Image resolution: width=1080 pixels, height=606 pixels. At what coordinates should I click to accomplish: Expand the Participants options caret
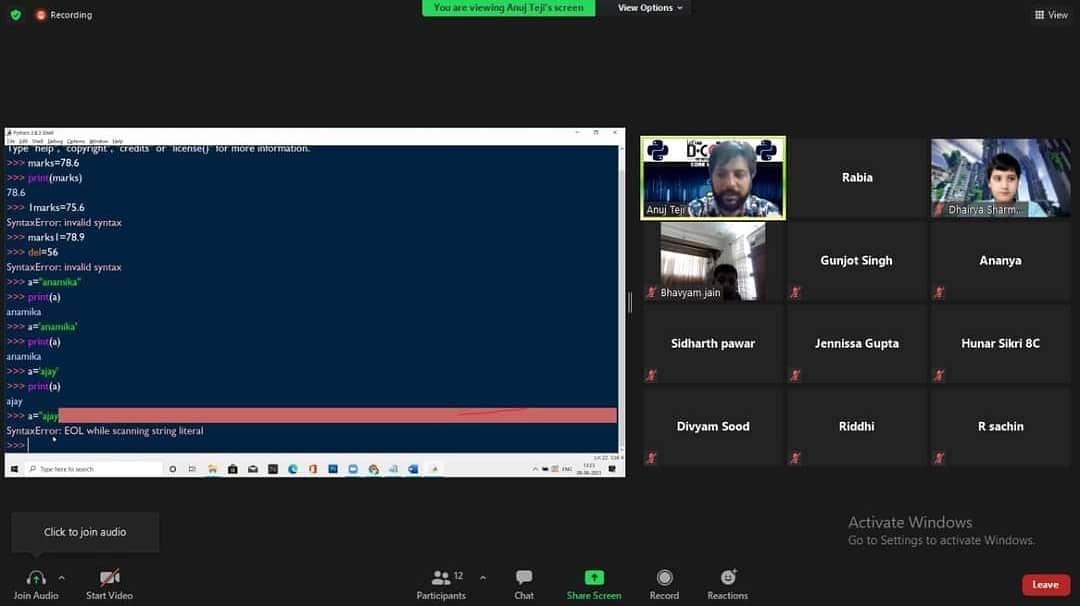tap(483, 578)
